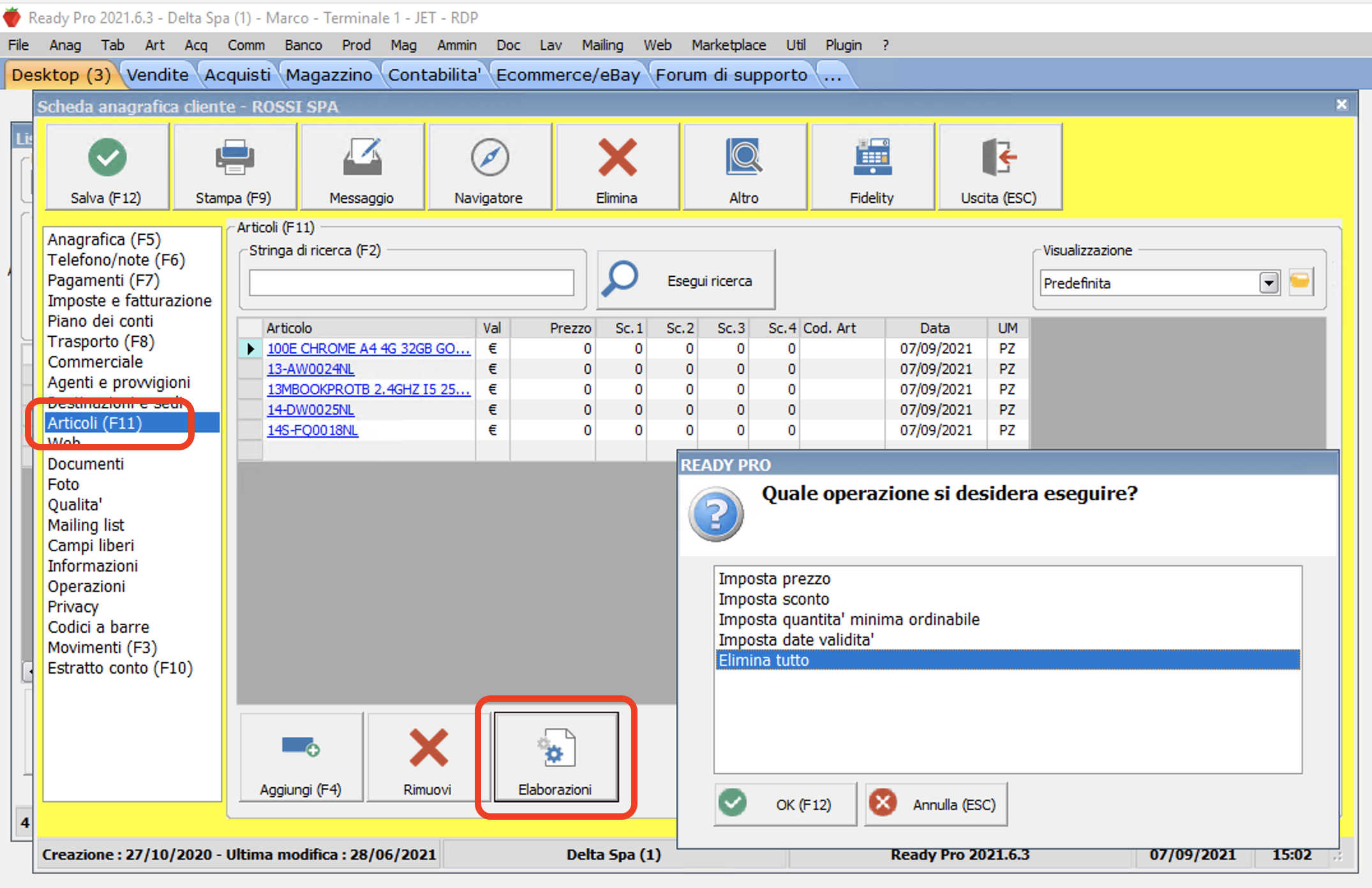Open the Plugin menu
This screenshot has height=888, width=1372.
[843, 45]
